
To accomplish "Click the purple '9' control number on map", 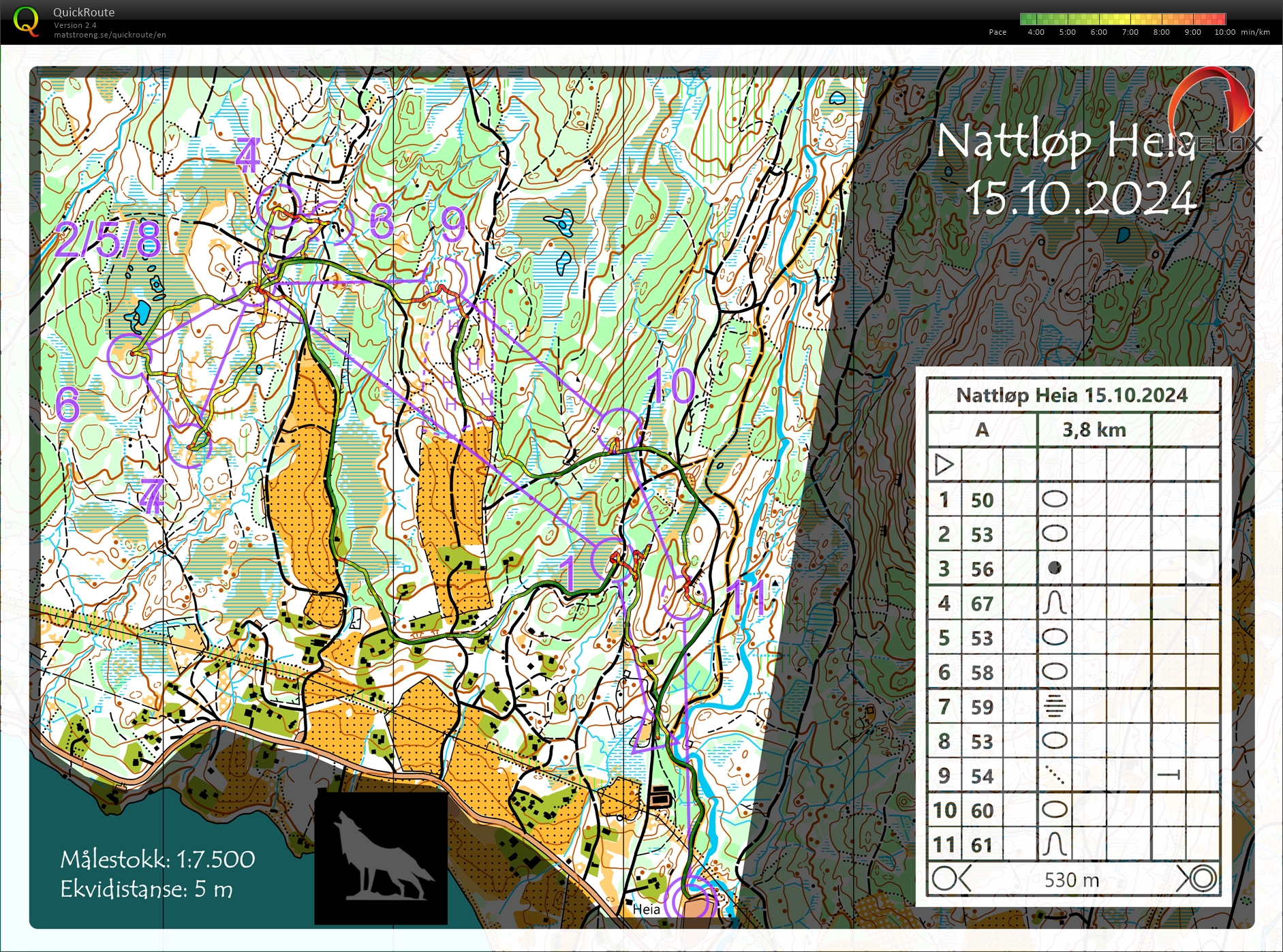I will coord(453,224).
